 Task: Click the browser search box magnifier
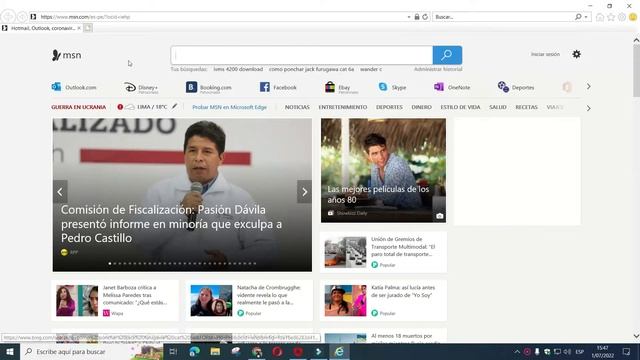point(578,17)
